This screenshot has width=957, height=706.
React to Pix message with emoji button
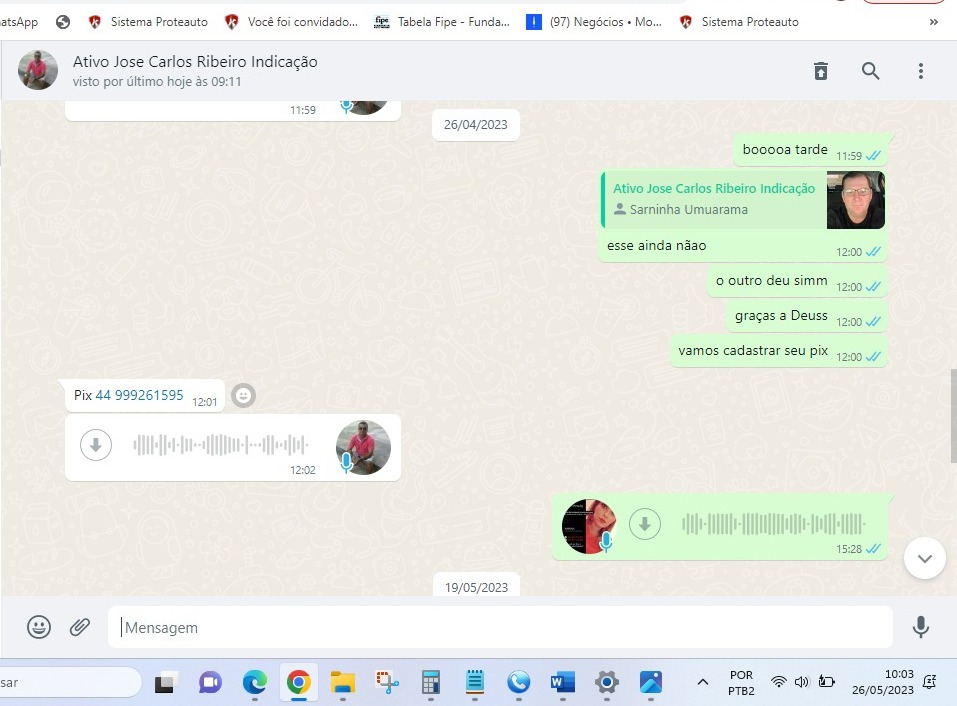coord(243,396)
